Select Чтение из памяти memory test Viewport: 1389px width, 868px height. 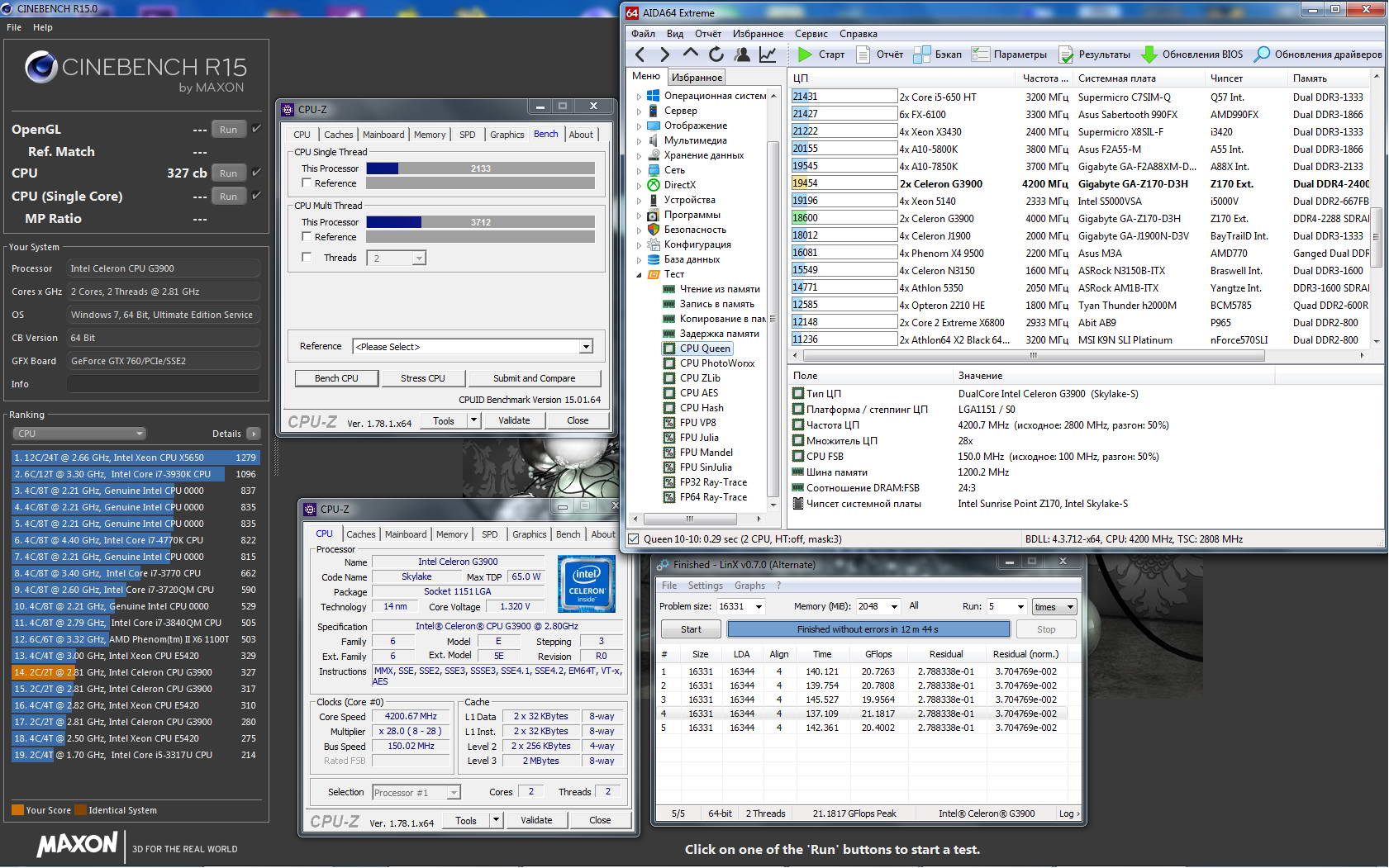(720, 289)
